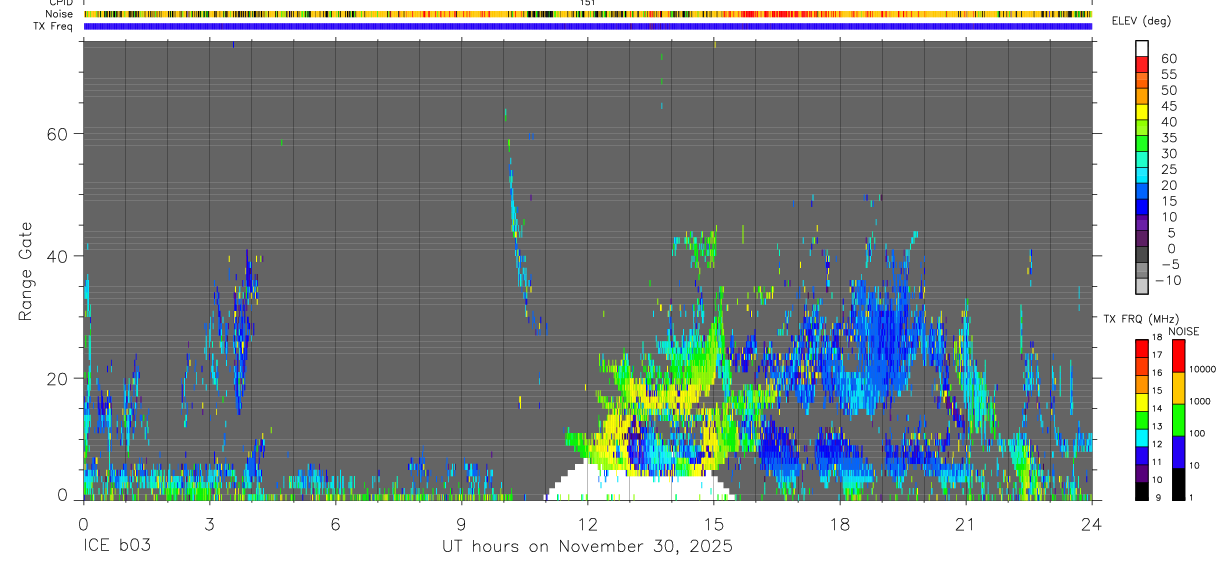Select the red ELEV swatch beside 60
The height and width of the screenshot is (567, 1228).
click(x=1142, y=65)
